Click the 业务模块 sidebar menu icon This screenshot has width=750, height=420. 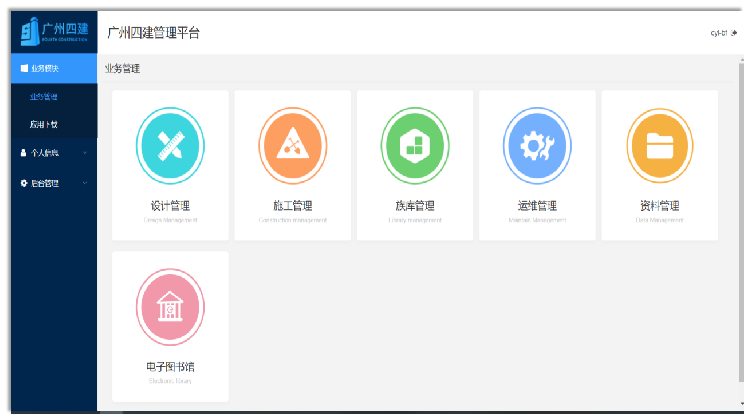point(24,68)
